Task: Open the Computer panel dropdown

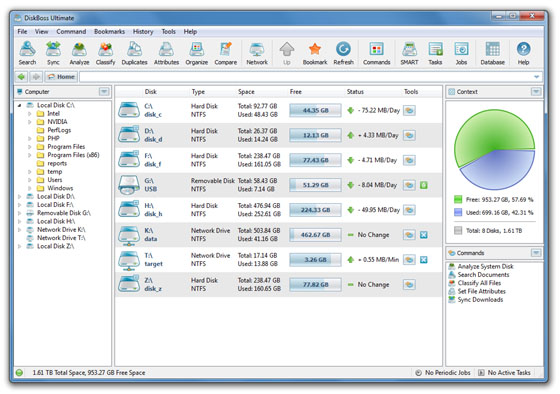Action: (x=104, y=92)
